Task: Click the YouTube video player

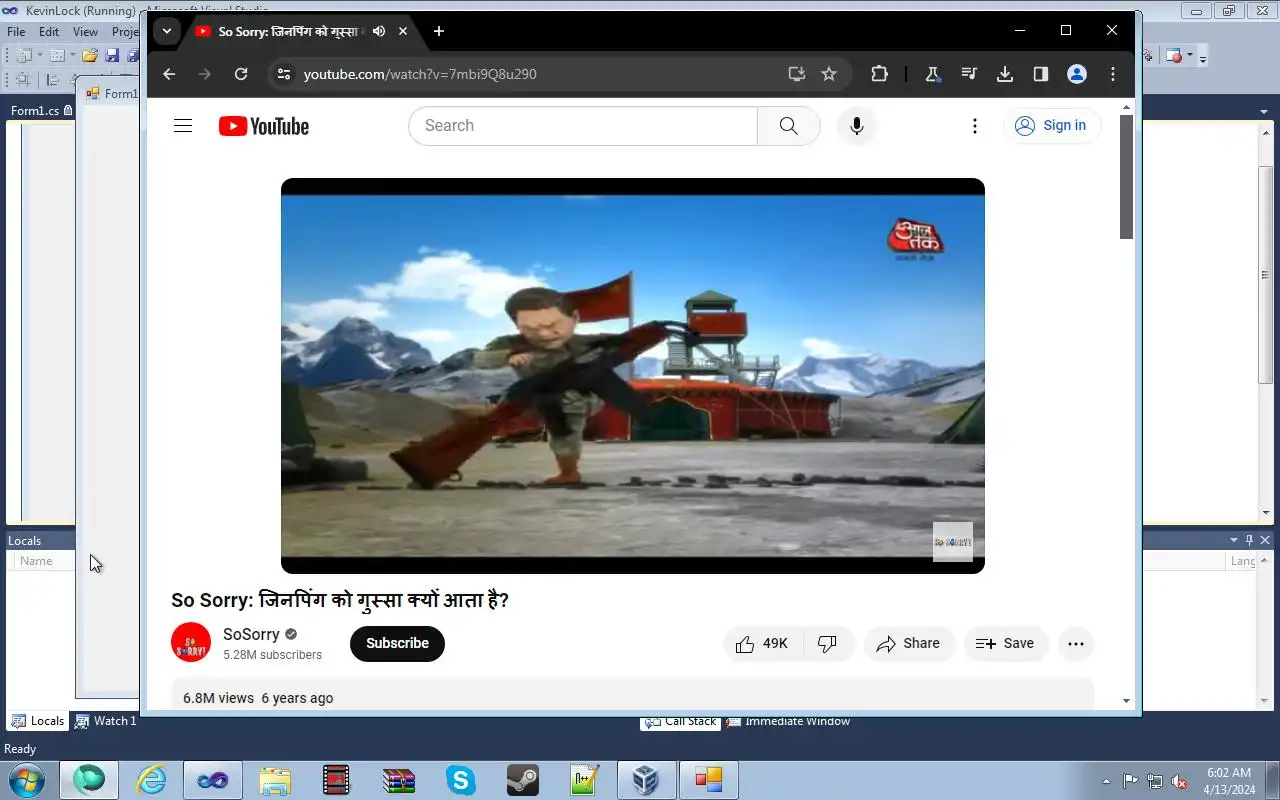Action: 633,376
